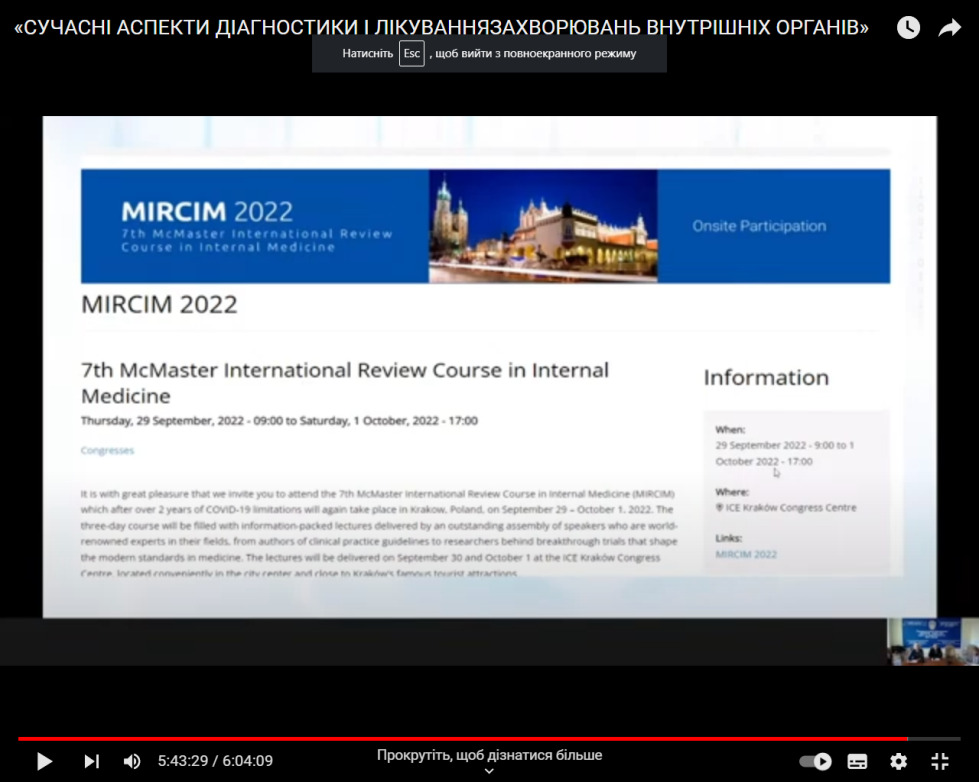Open the Share arrow icon

[949, 28]
